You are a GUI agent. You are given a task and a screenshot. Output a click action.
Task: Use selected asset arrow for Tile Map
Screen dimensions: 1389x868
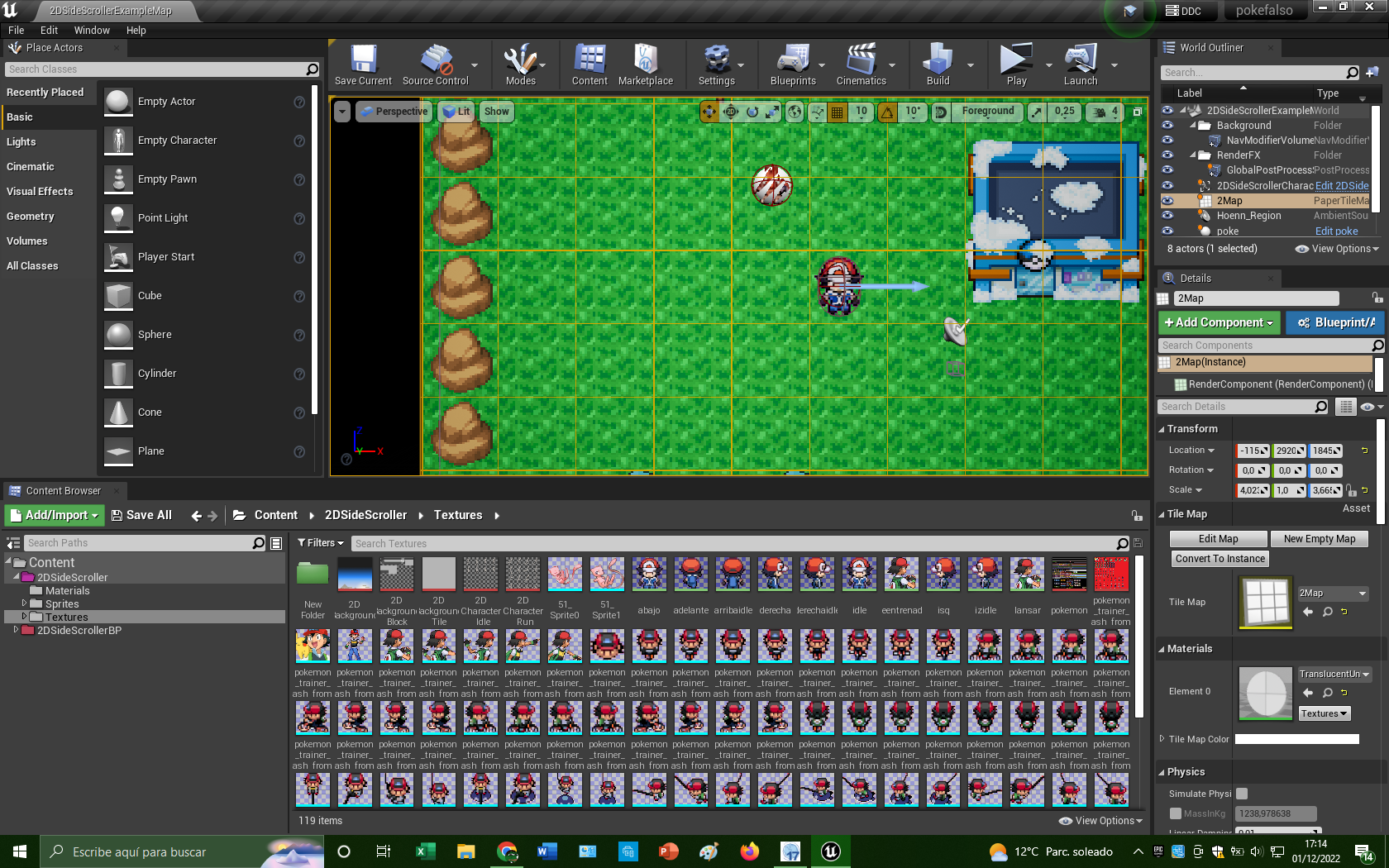point(1308,612)
